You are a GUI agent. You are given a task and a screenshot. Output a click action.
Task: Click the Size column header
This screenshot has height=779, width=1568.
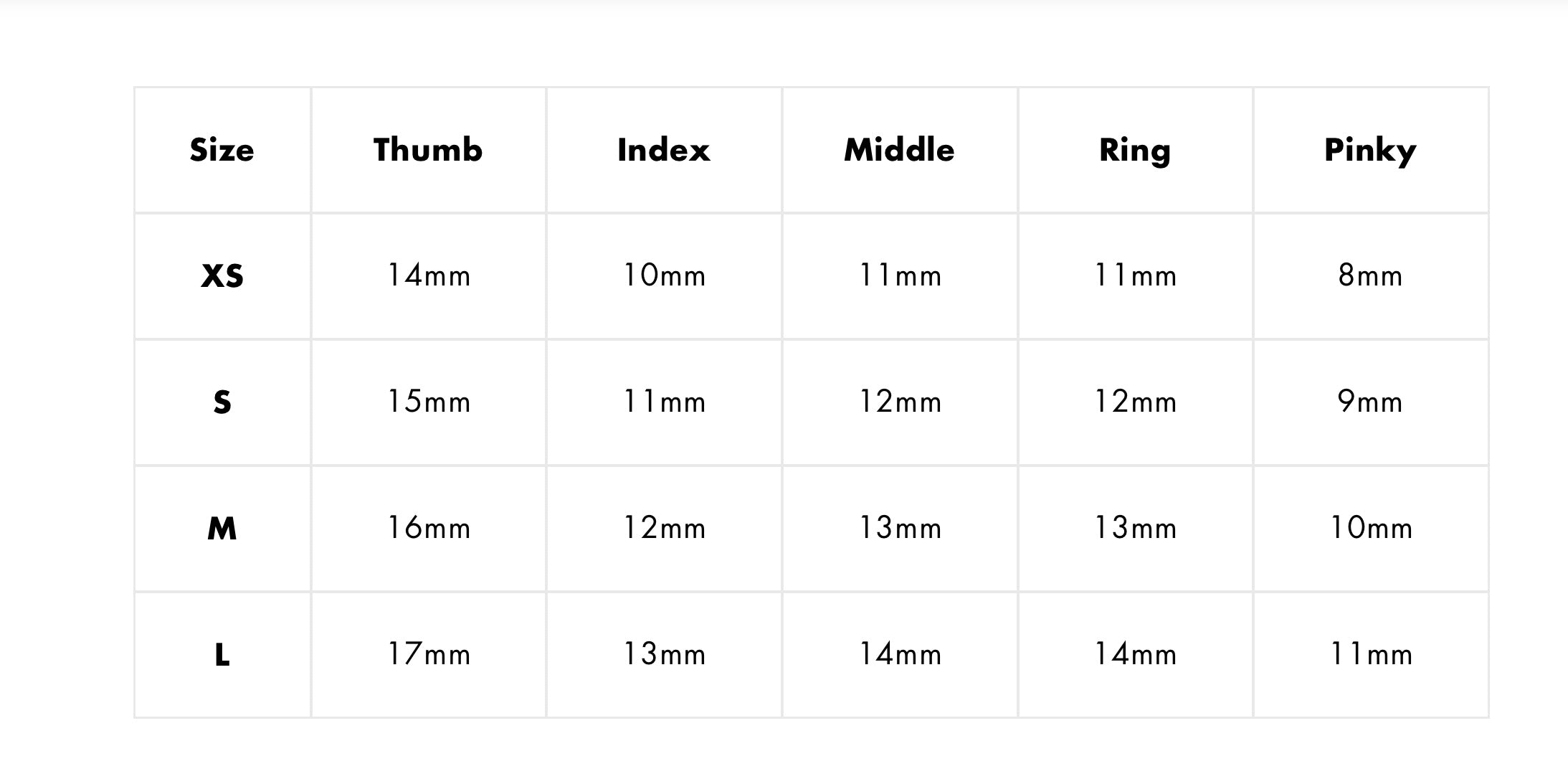pos(222,151)
